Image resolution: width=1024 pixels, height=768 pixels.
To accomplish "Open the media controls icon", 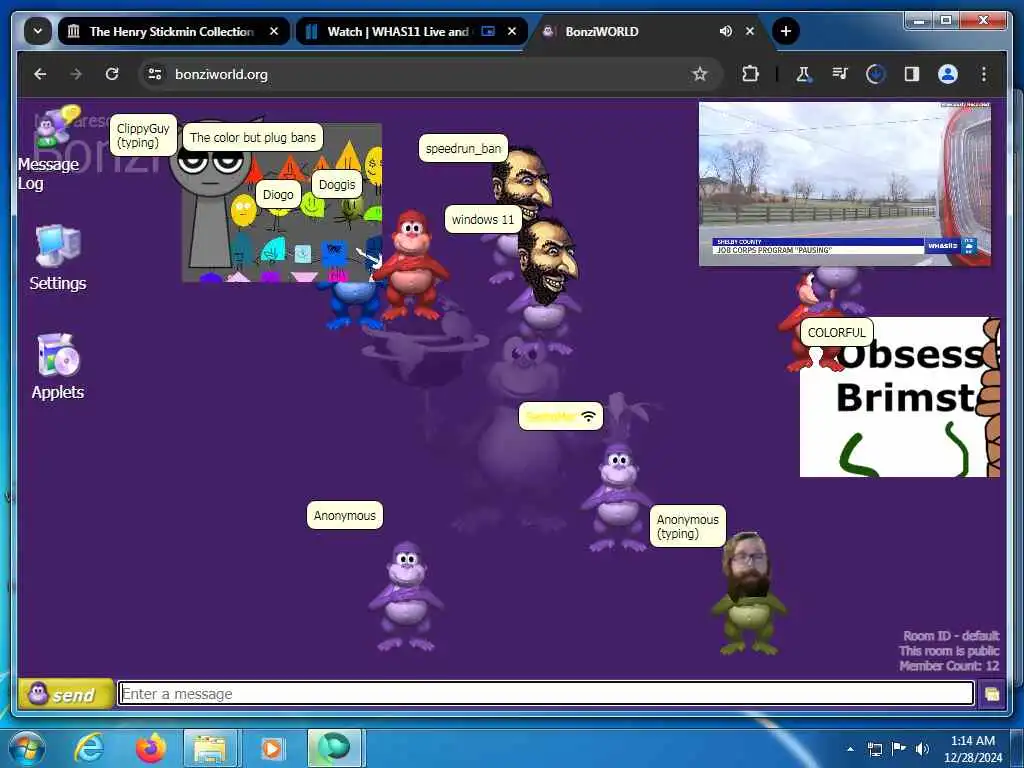I will pos(840,74).
